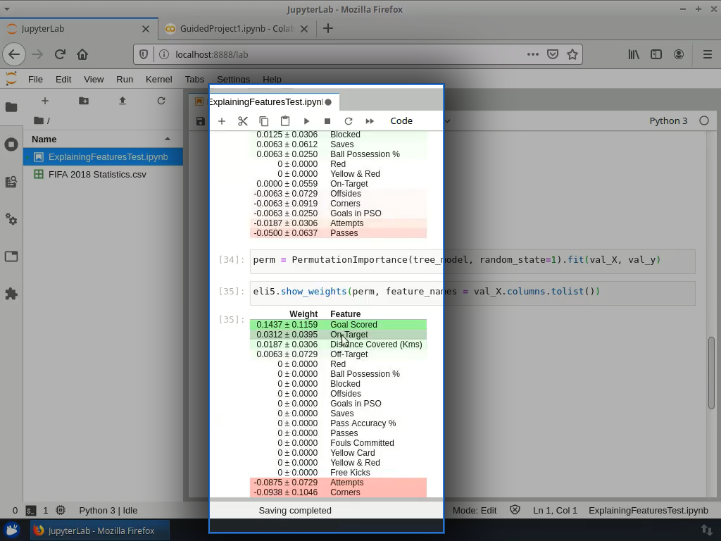Click the kernel status circle indicator
The image size is (721, 541).
tap(704, 121)
